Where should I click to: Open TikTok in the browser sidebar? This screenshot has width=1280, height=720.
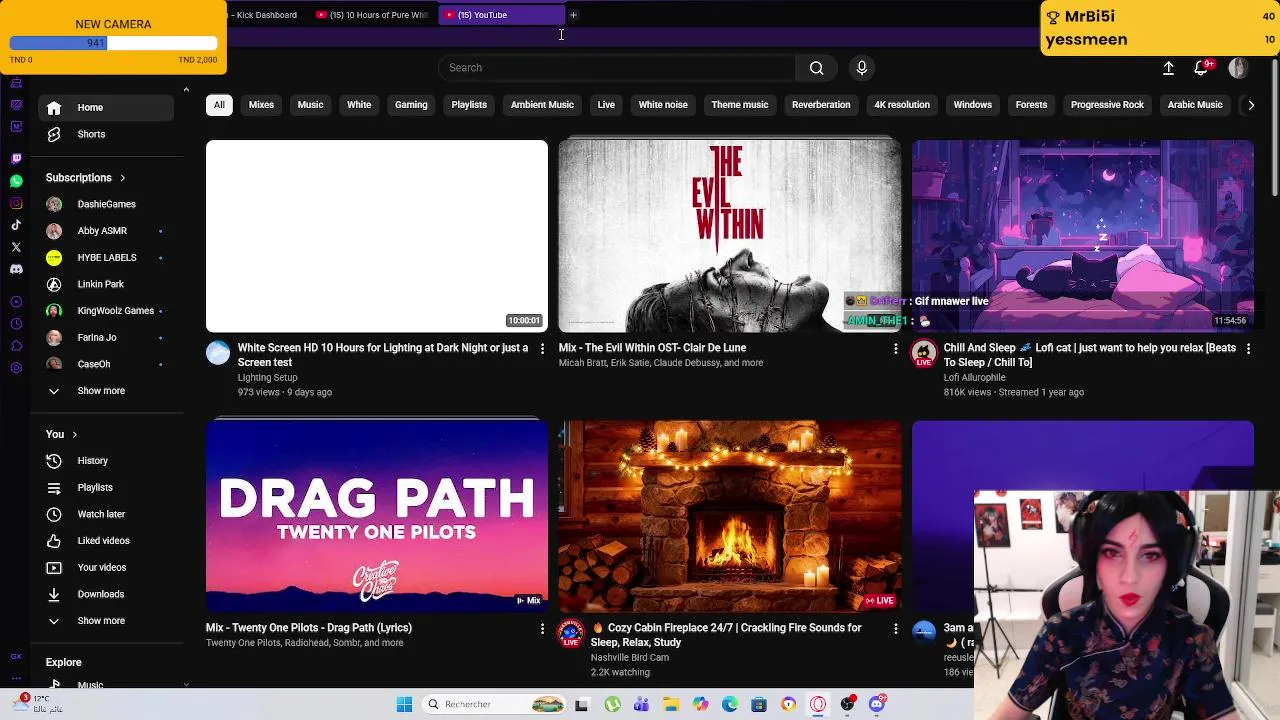click(16, 225)
